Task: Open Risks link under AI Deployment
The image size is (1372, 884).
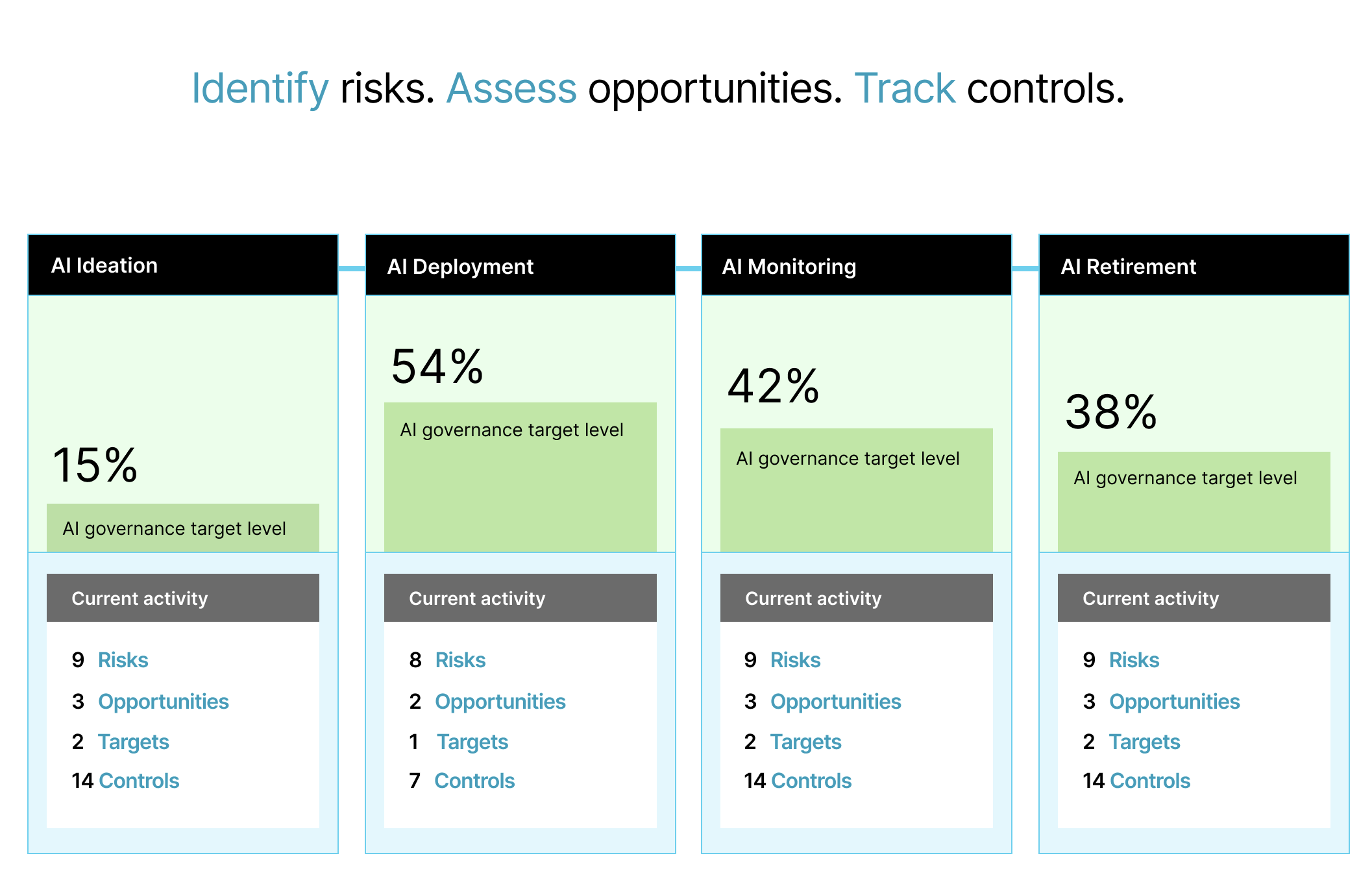Action: (x=460, y=660)
